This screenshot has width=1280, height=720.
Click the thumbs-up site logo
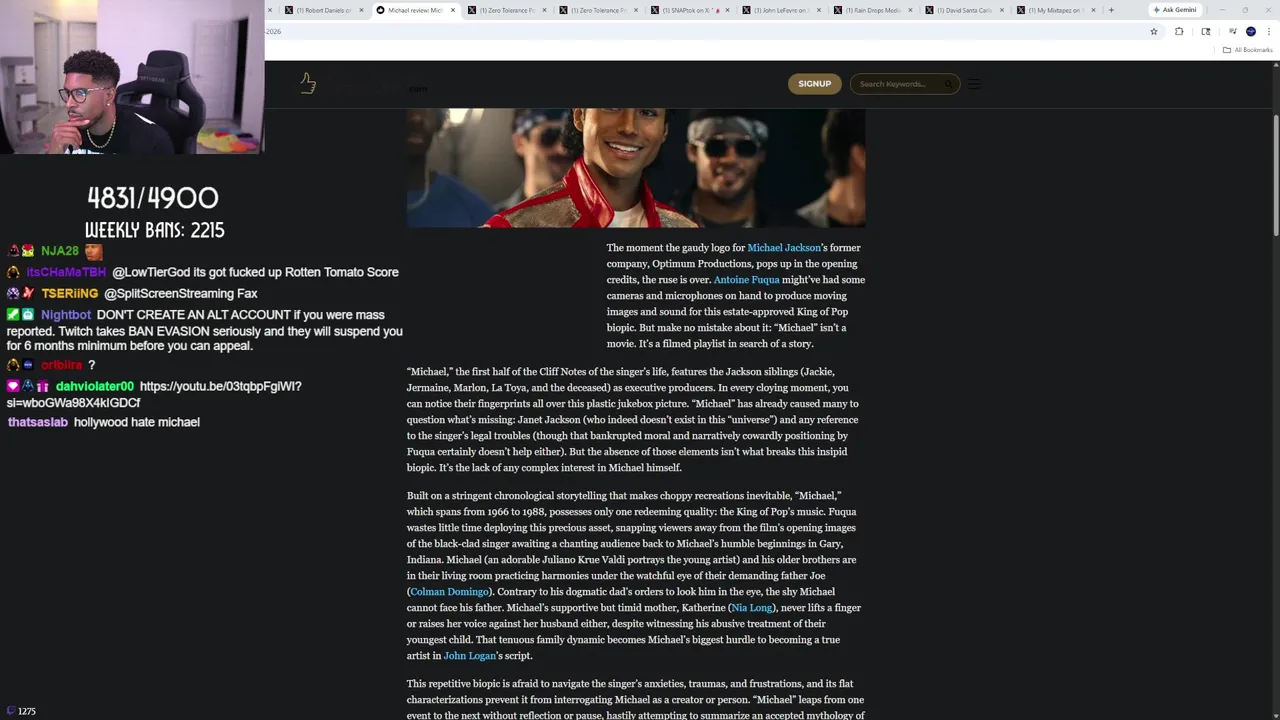(308, 84)
